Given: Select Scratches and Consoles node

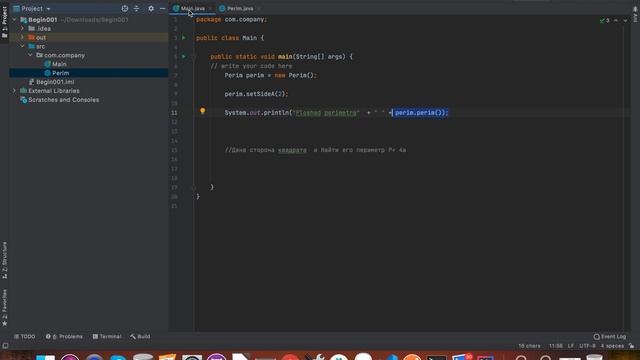Looking at the screenshot, I should point(63,100).
